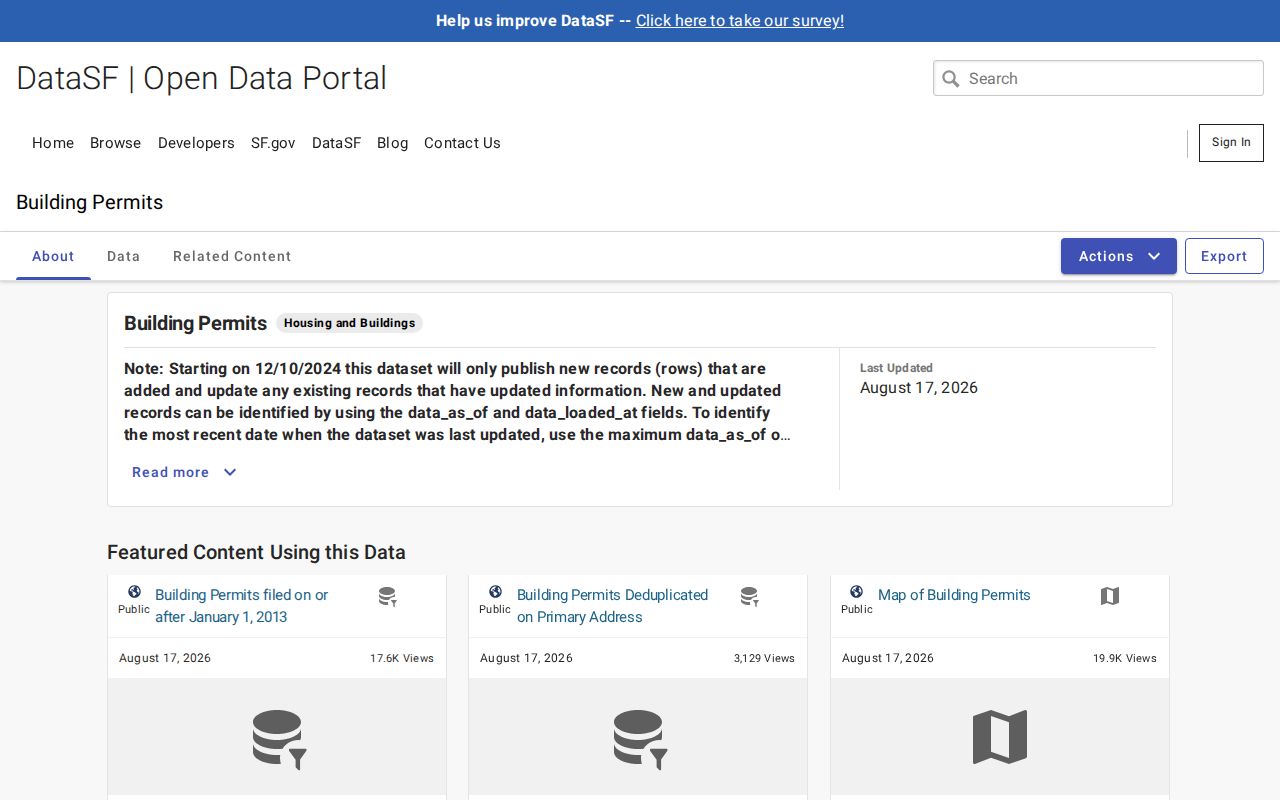Click Featured Content Using this Data heading
Image resolution: width=1280 pixels, height=800 pixels.
pos(256,552)
